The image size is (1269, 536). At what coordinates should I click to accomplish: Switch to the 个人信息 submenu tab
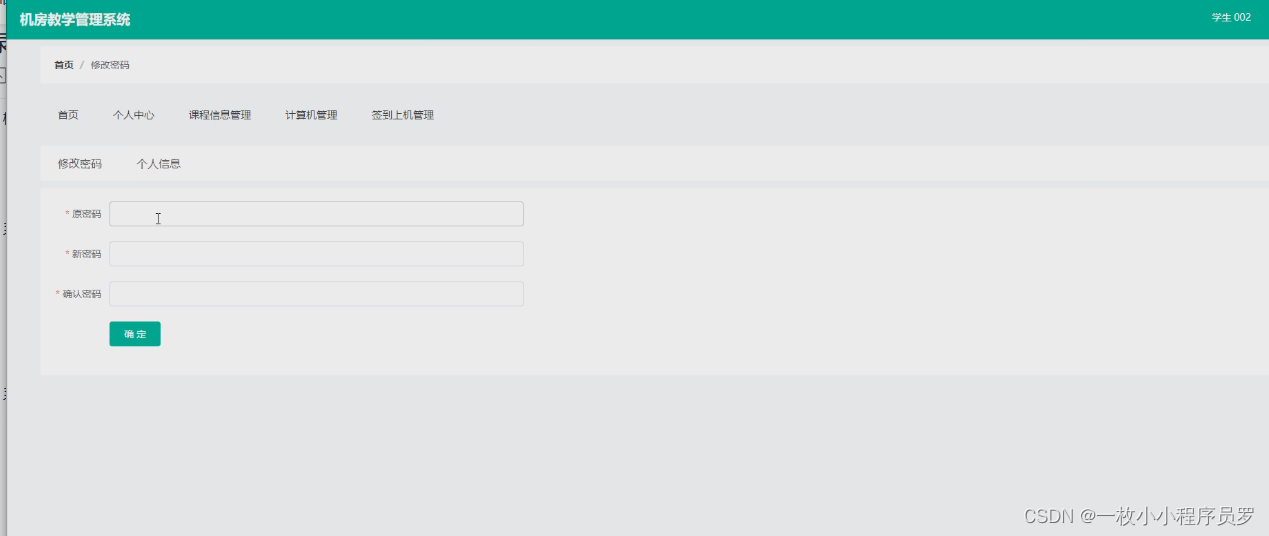(159, 163)
